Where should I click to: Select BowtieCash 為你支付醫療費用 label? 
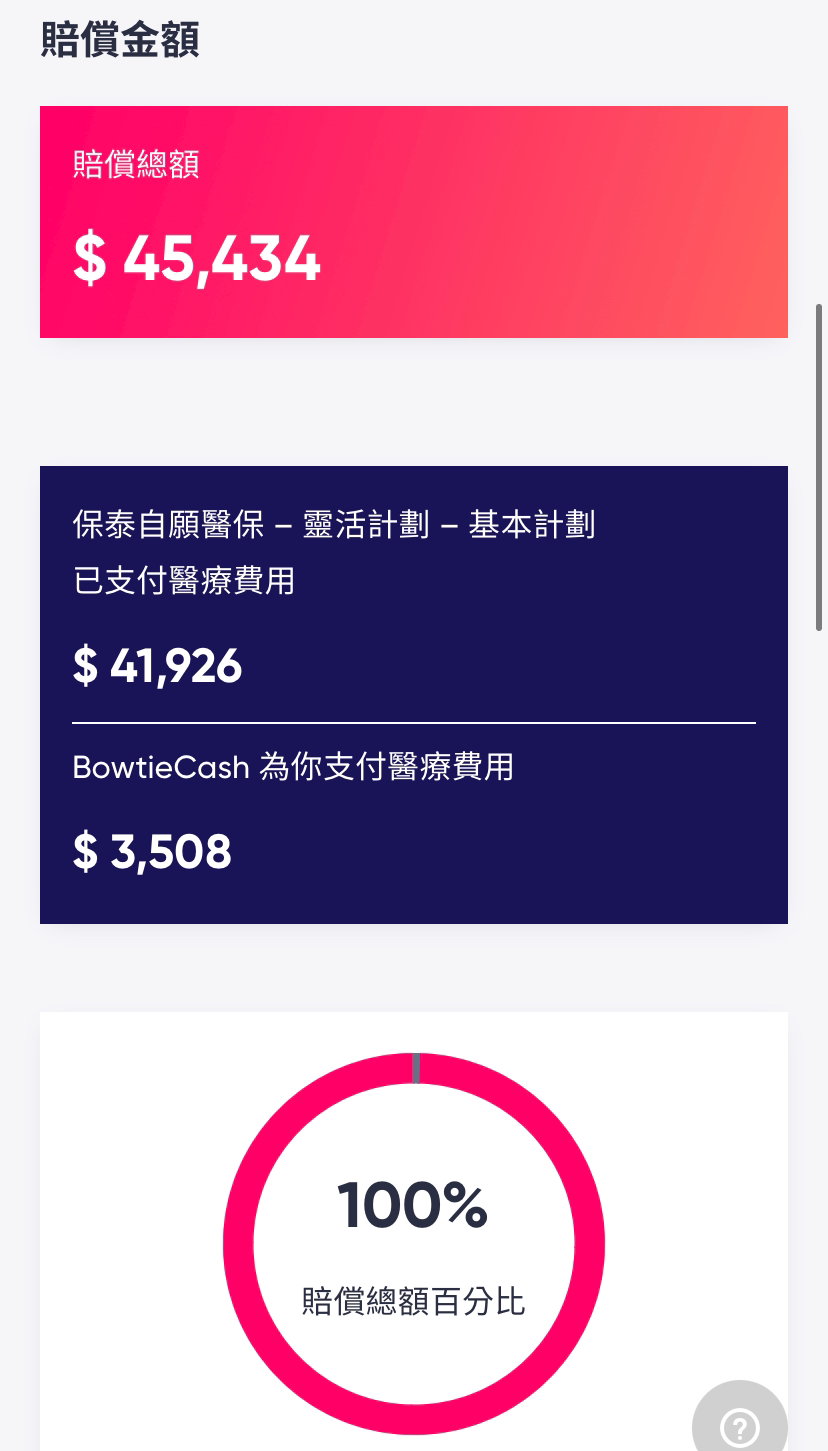(293, 767)
